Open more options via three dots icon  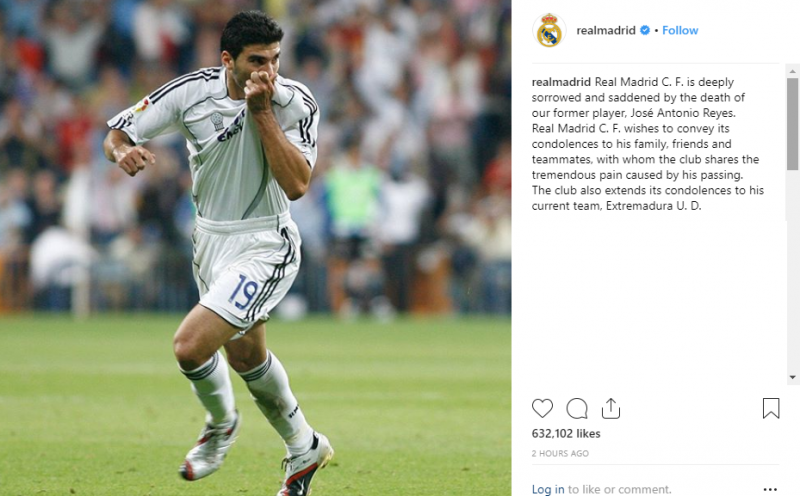[x=770, y=489]
